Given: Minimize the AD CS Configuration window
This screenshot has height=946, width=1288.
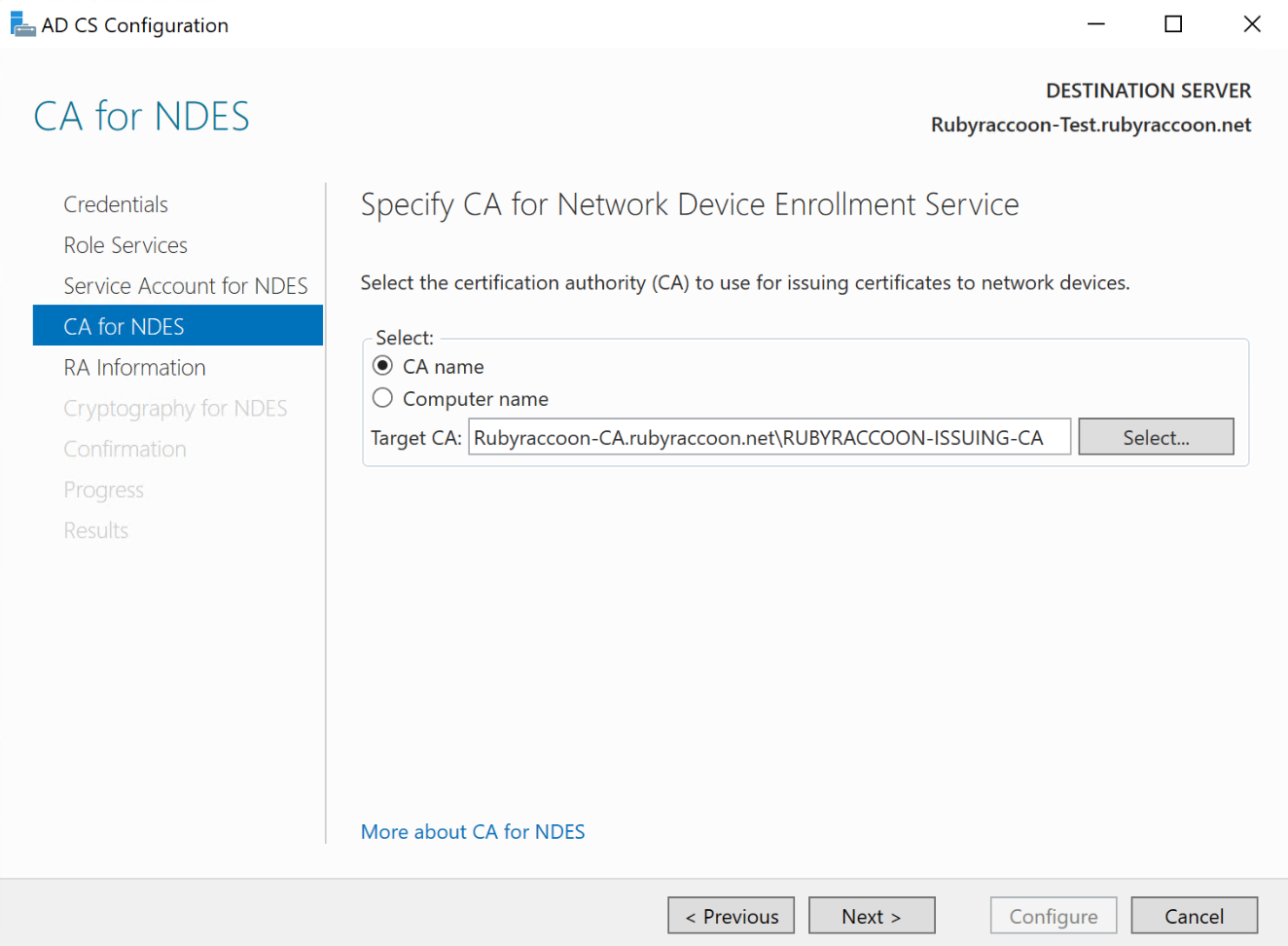Looking at the screenshot, I should pos(1095,23).
